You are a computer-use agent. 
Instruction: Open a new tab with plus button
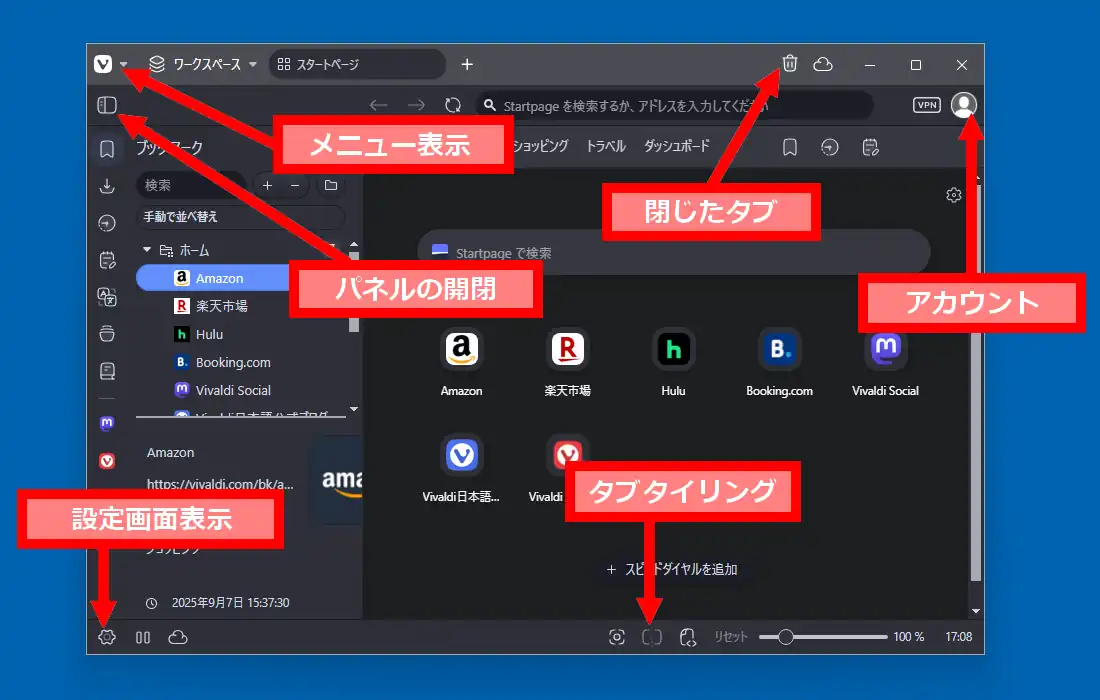[467, 65]
